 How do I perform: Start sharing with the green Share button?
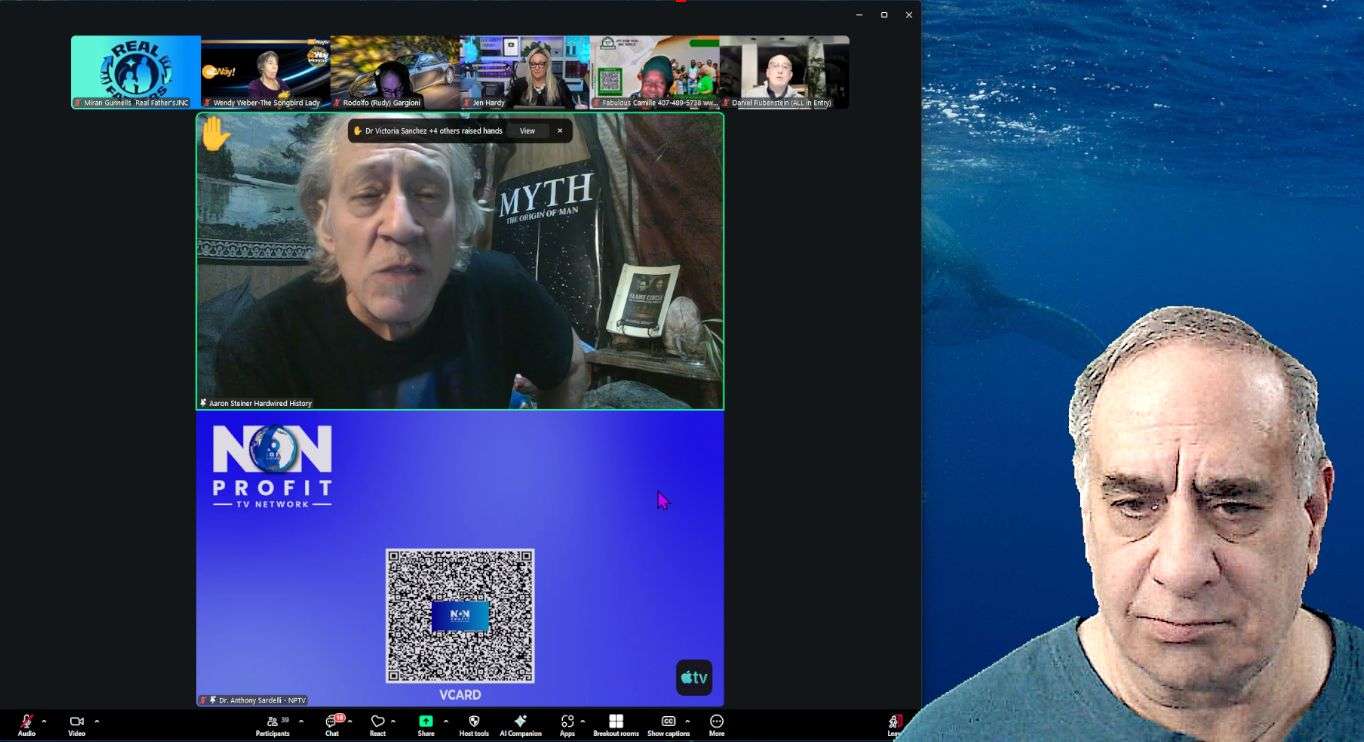tap(426, 724)
